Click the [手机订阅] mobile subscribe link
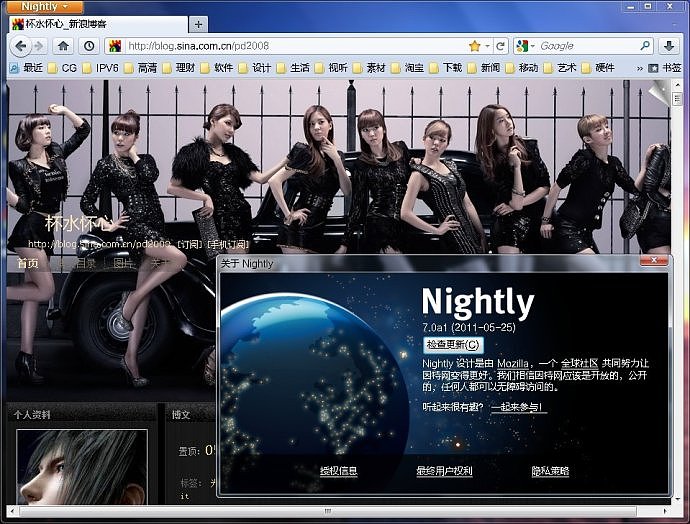 (x=228, y=244)
